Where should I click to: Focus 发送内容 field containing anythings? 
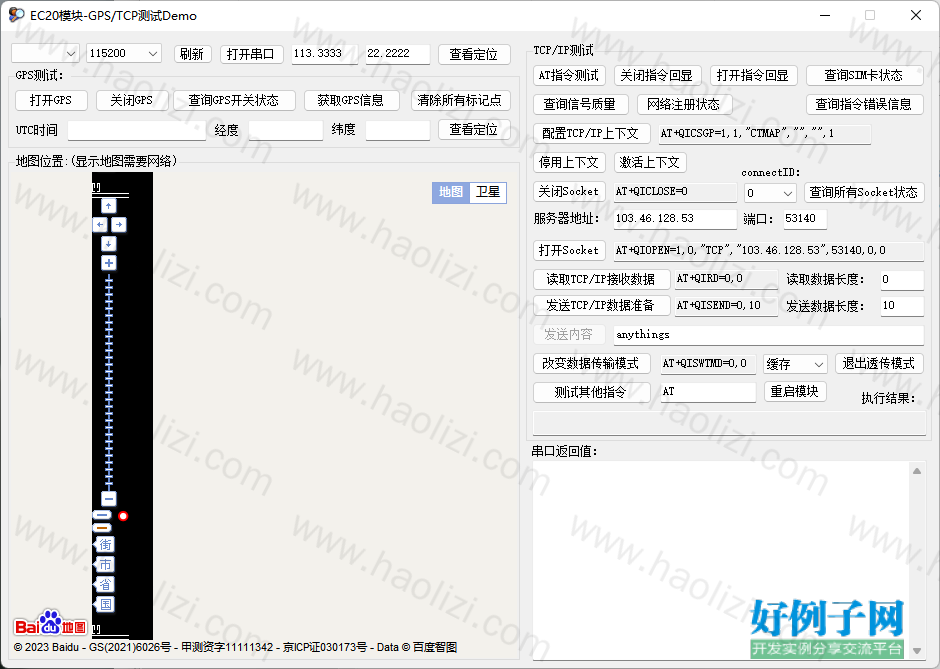pyautogui.click(x=769, y=334)
